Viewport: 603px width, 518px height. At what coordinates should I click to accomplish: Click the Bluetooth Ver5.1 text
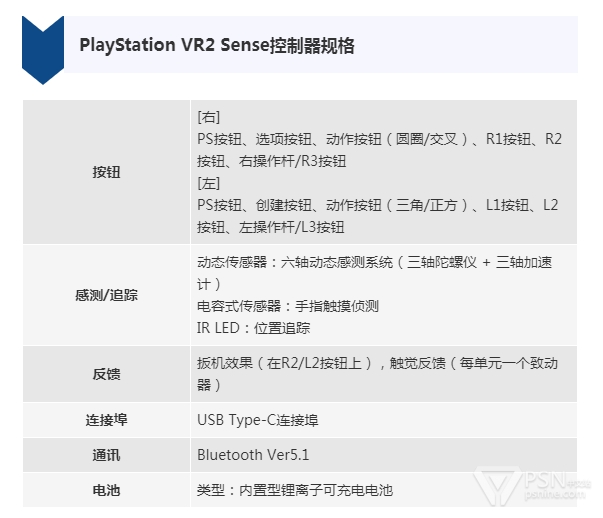click(253, 455)
